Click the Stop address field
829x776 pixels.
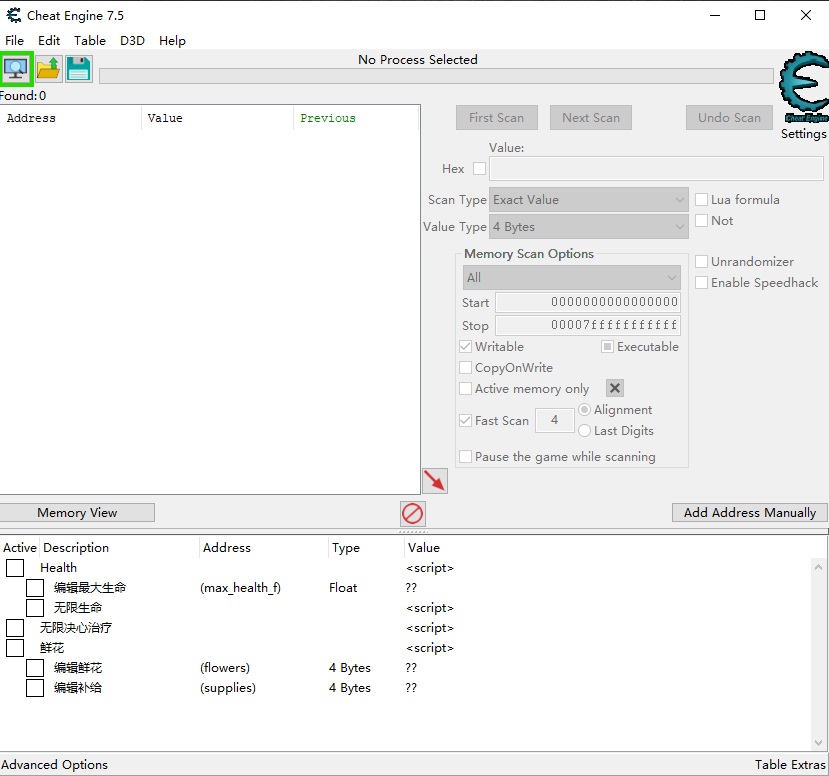tap(588, 325)
